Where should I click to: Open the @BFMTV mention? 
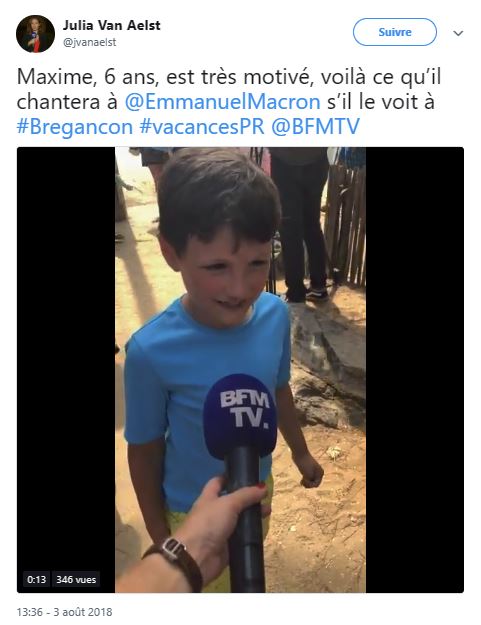click(315, 127)
